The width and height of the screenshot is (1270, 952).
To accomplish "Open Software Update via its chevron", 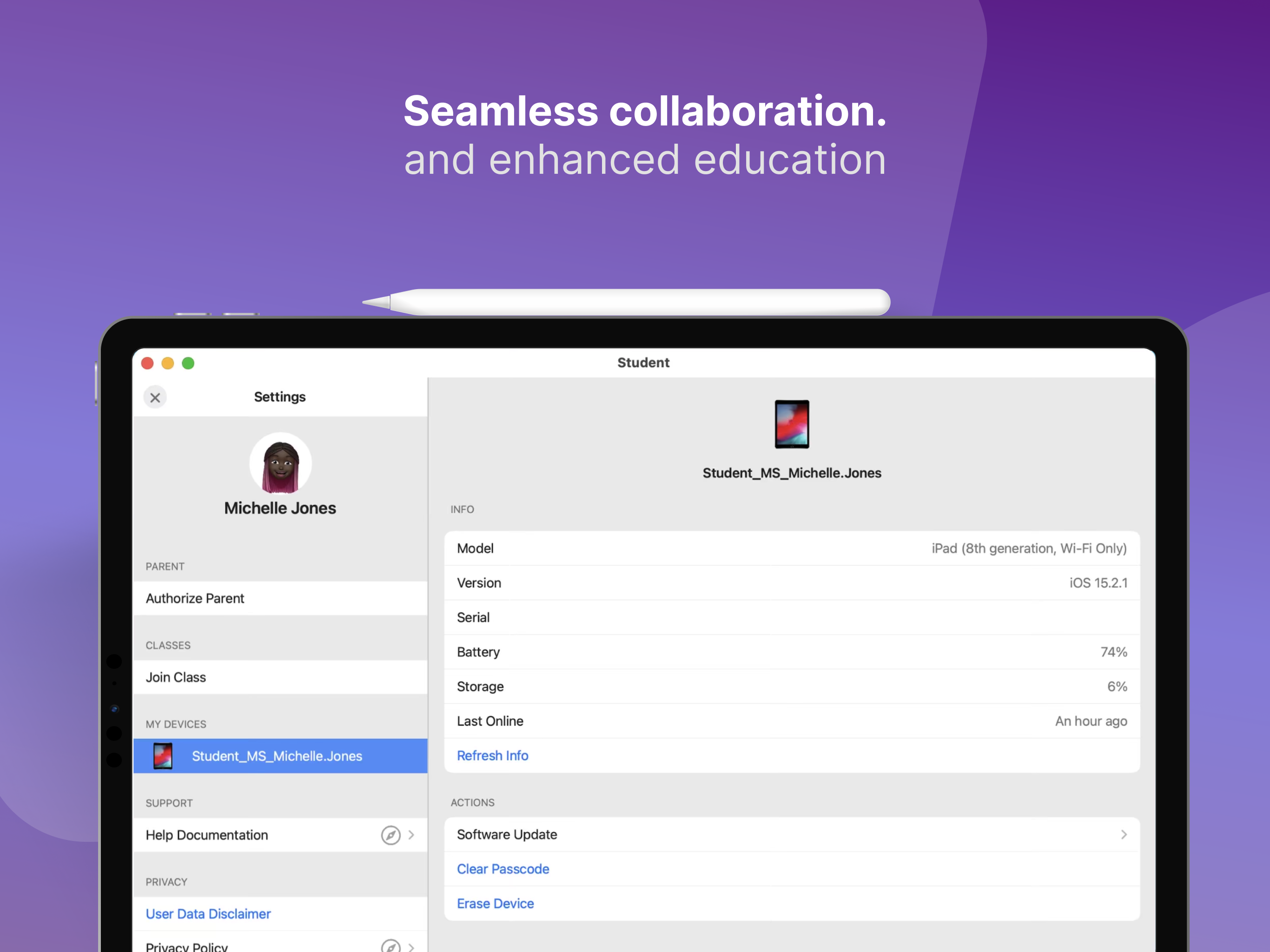I will coord(1124,834).
